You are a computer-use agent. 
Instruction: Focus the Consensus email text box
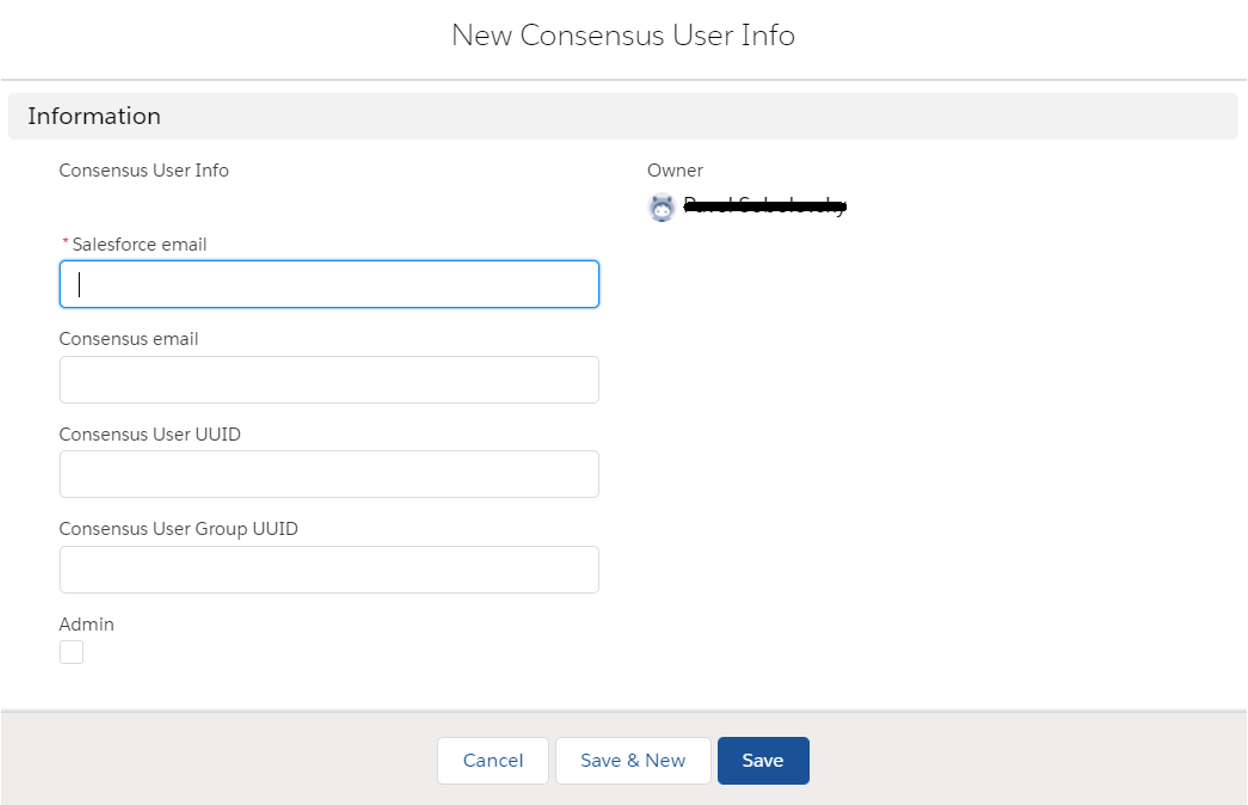[x=329, y=380]
